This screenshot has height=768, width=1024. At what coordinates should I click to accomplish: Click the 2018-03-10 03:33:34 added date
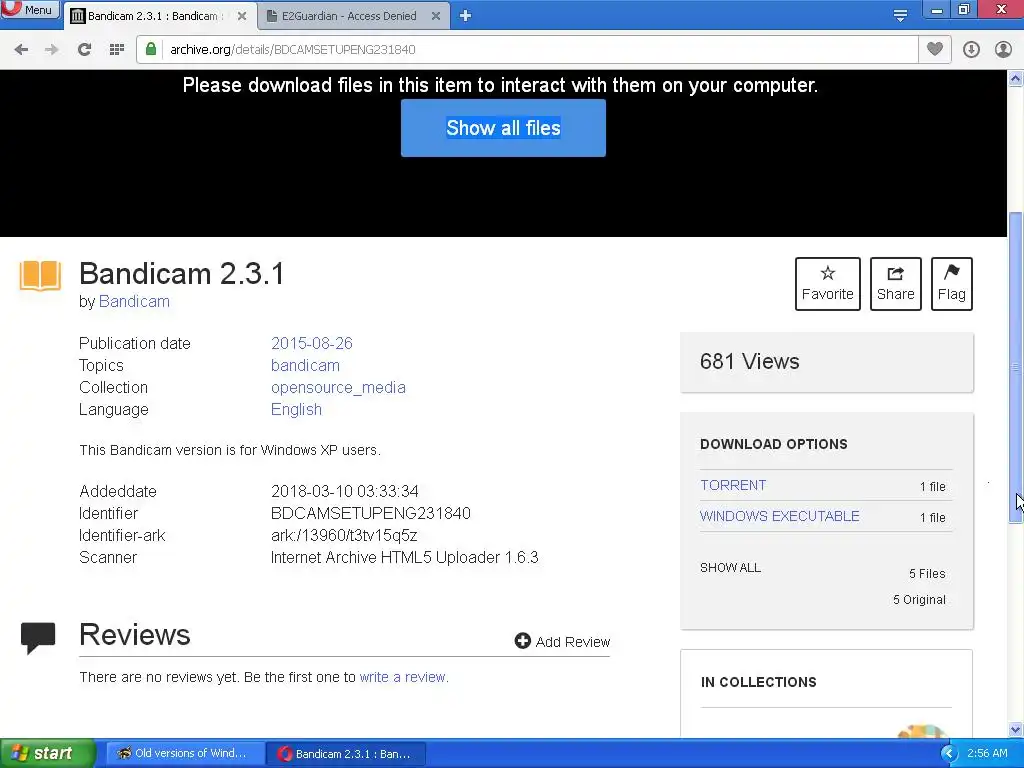point(345,491)
